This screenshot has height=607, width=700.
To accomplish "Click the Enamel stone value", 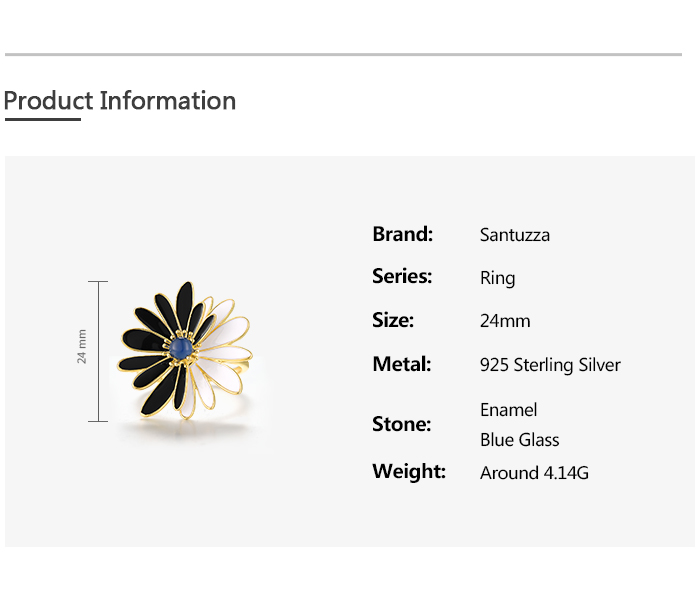I will 508,410.
